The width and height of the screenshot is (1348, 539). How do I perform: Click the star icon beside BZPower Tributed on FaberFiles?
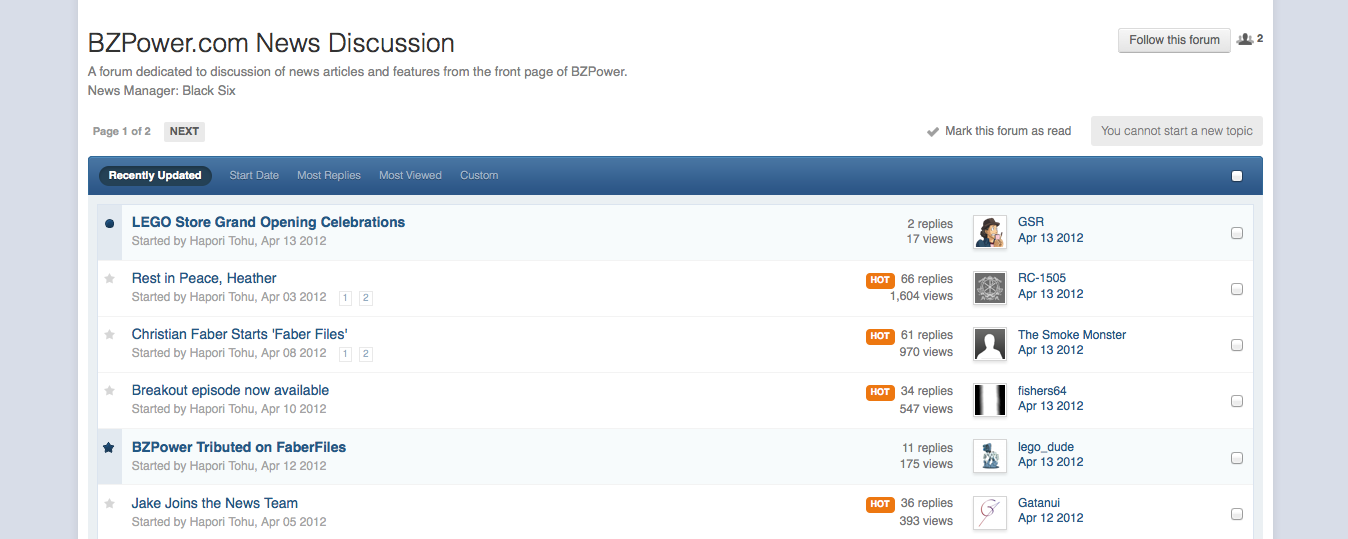110,448
